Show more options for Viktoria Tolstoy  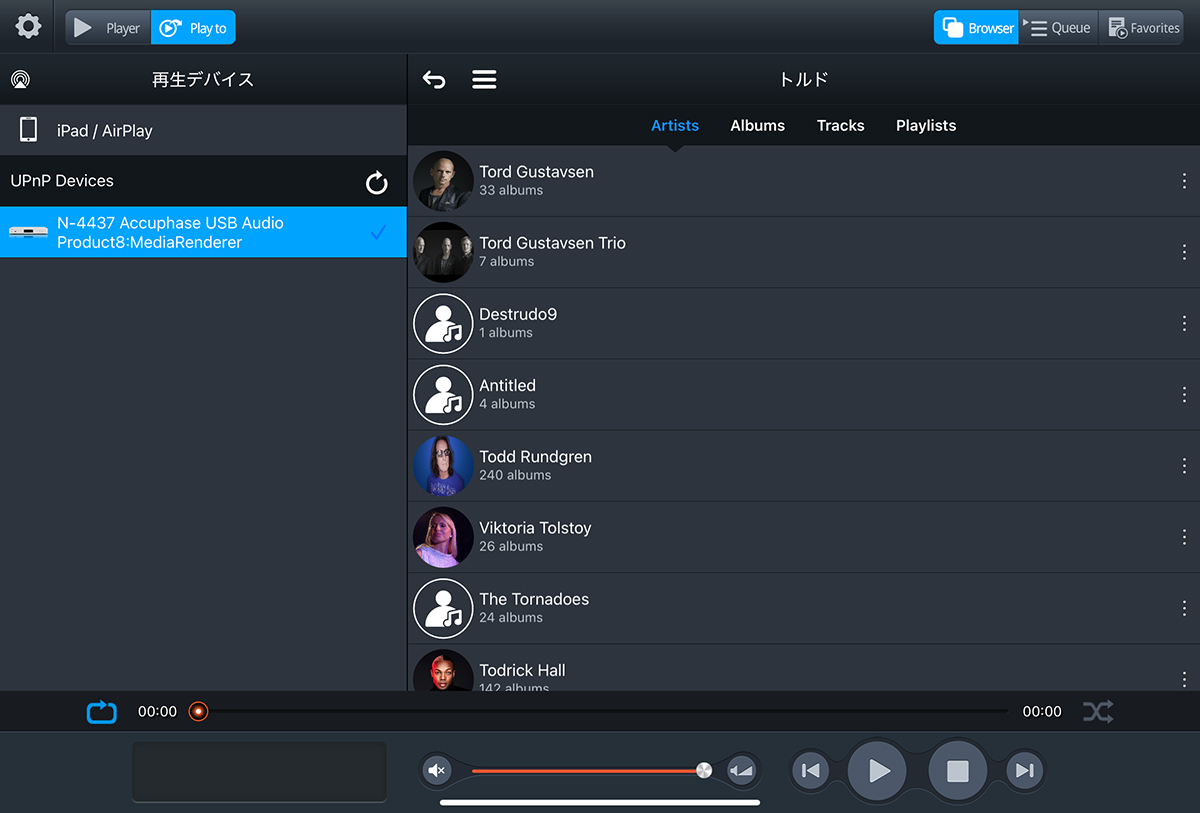1184,537
